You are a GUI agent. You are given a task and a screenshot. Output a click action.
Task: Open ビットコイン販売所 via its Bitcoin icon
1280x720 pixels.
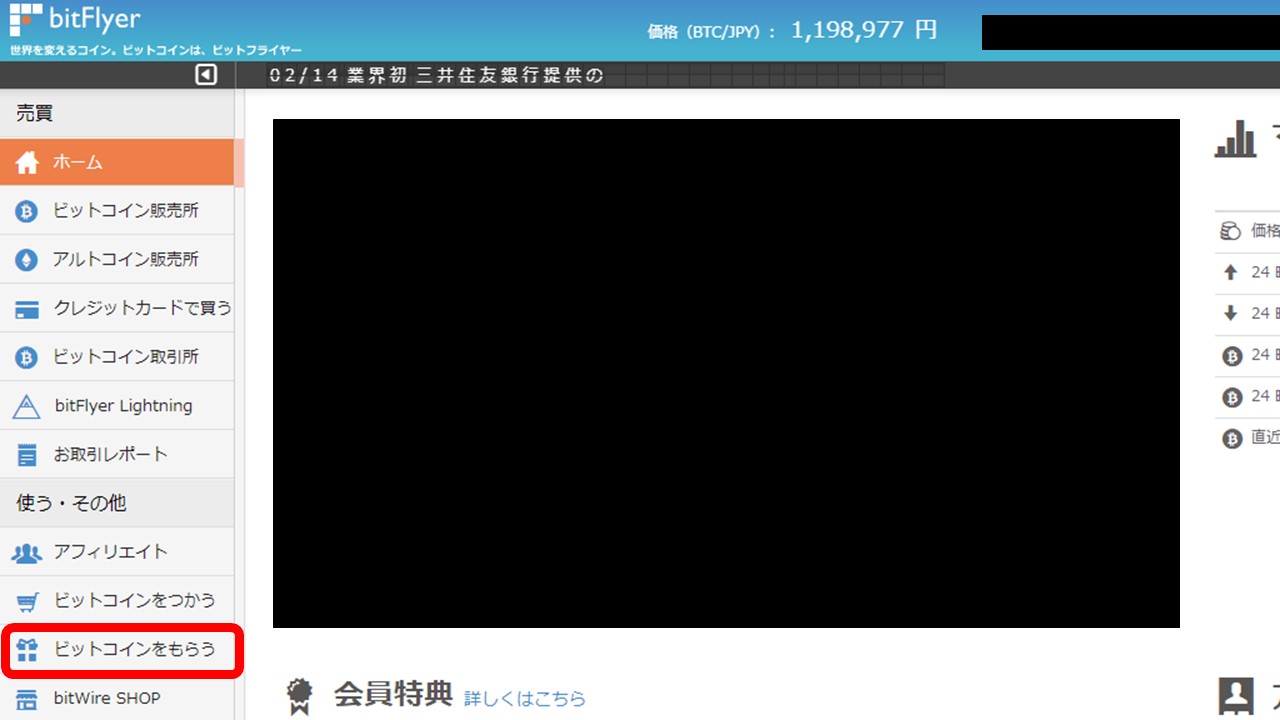click(x=27, y=210)
